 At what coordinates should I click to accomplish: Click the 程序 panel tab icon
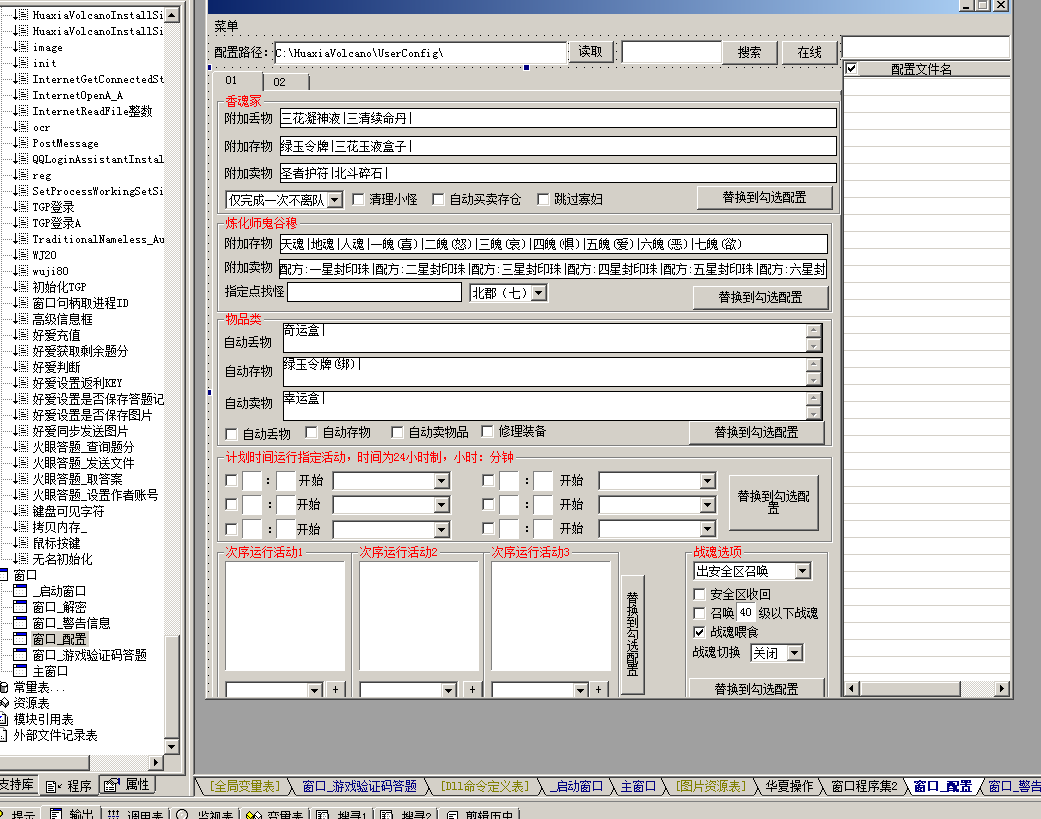pos(53,786)
